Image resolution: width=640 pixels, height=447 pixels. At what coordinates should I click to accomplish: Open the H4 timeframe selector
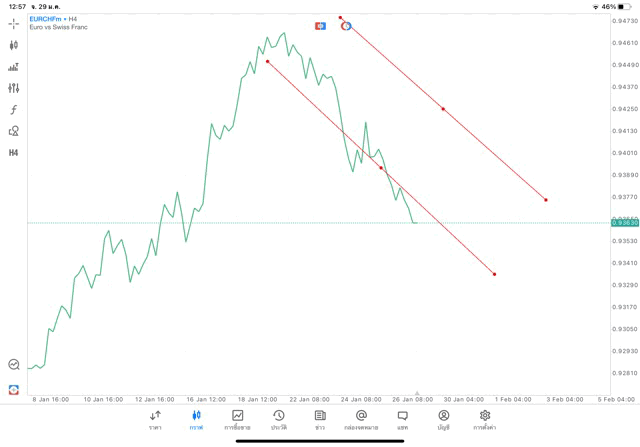[x=13, y=153]
